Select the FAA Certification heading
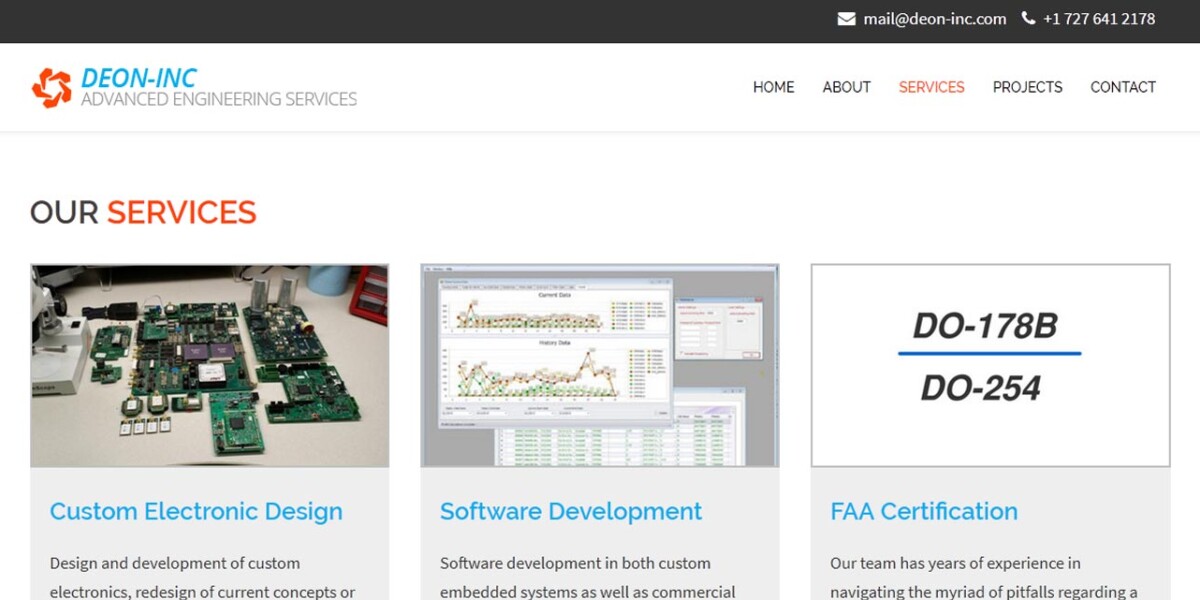The height and width of the screenshot is (600, 1200). click(924, 511)
